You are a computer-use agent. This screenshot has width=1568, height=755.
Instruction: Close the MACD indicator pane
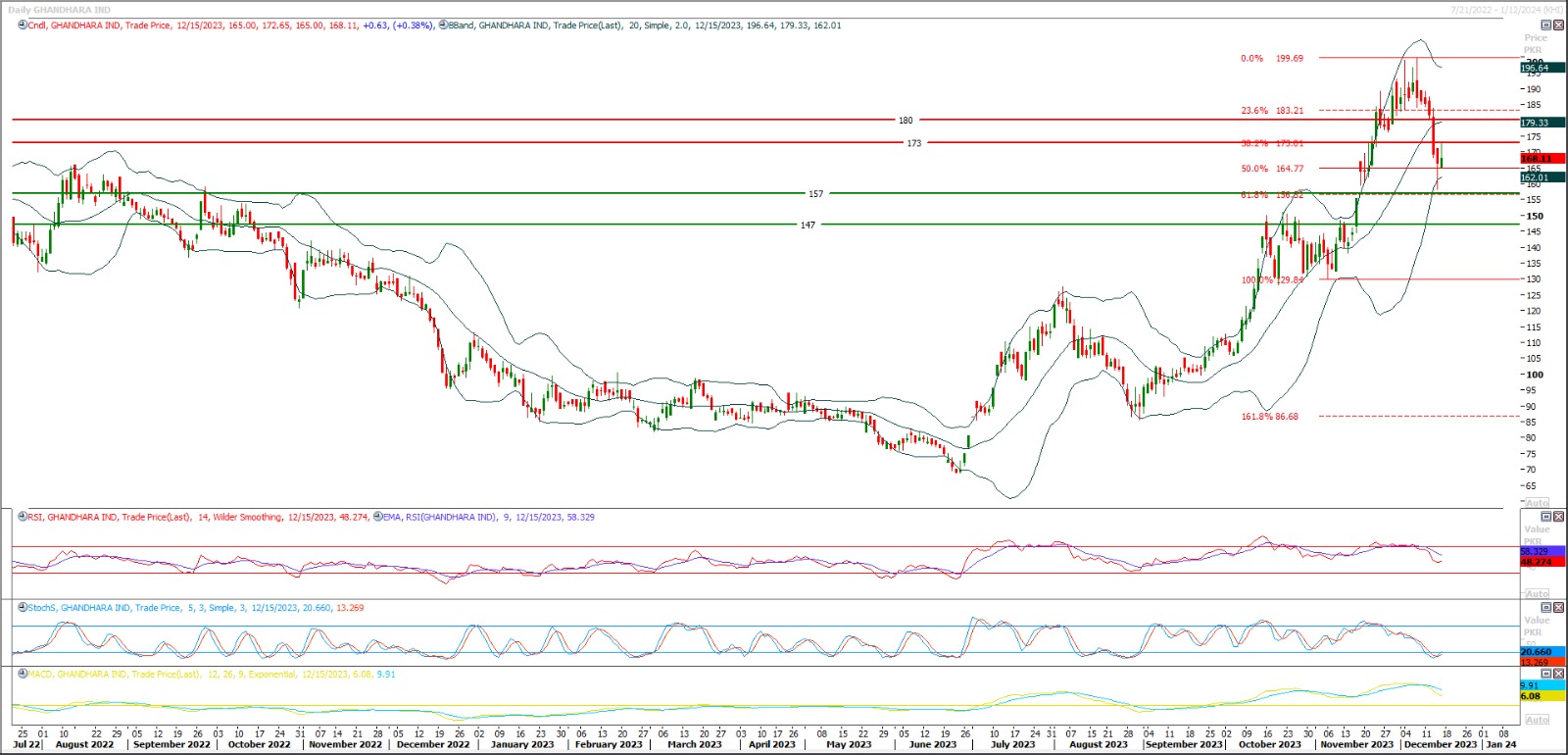1558,674
